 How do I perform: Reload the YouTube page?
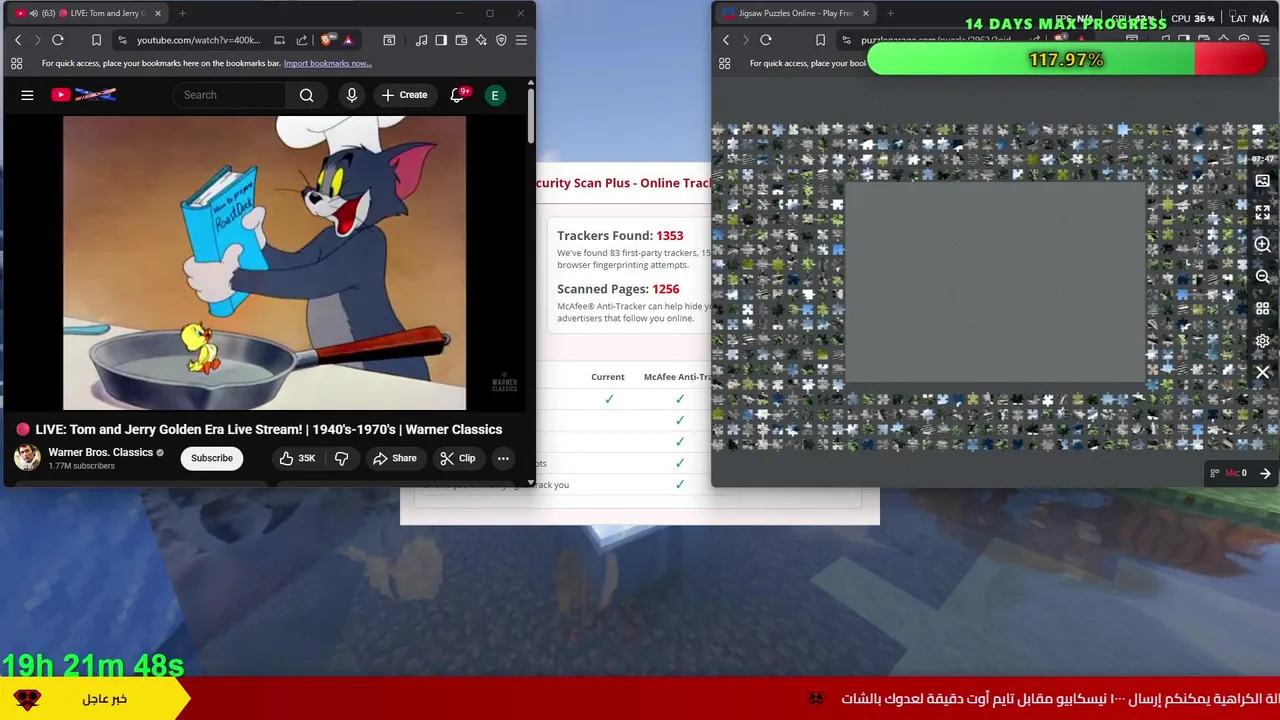click(x=58, y=40)
